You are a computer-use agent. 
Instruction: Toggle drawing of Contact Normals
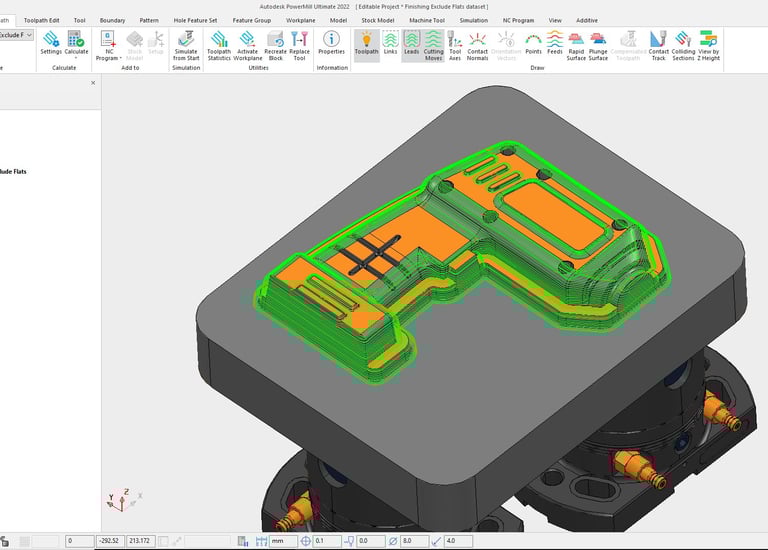pos(477,46)
